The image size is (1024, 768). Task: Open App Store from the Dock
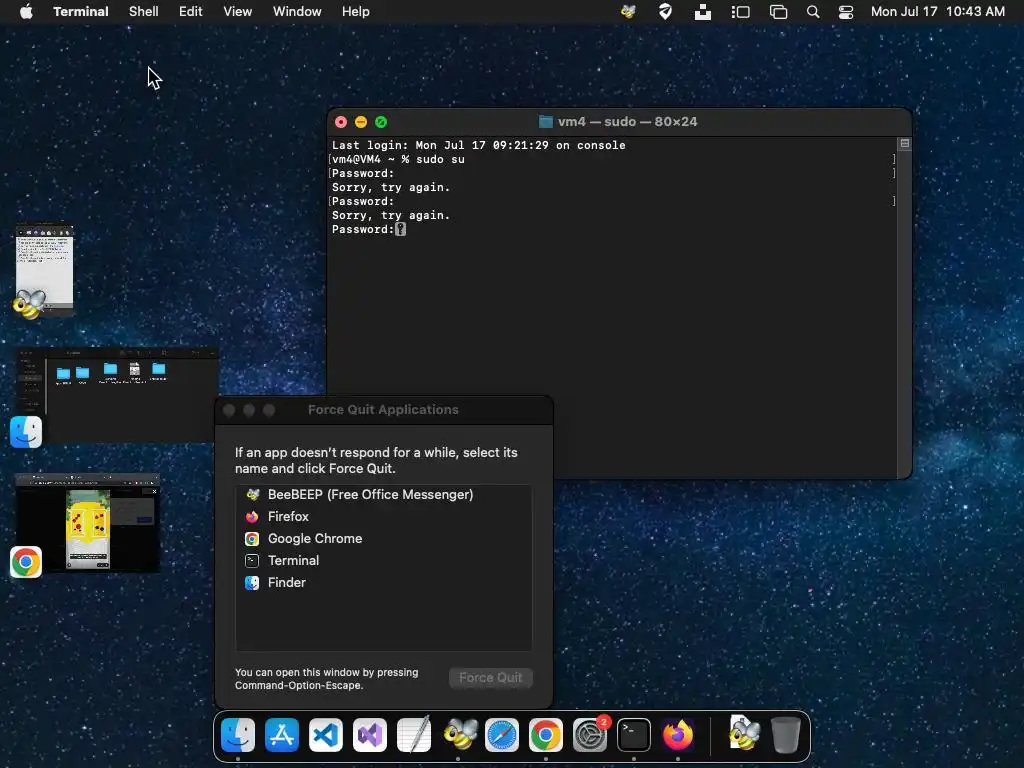point(282,735)
